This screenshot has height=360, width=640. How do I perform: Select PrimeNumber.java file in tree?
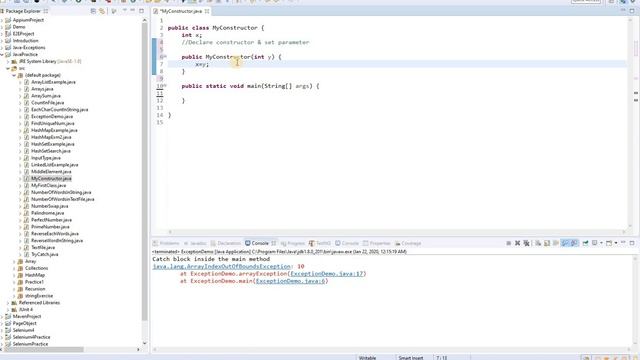(x=50, y=227)
